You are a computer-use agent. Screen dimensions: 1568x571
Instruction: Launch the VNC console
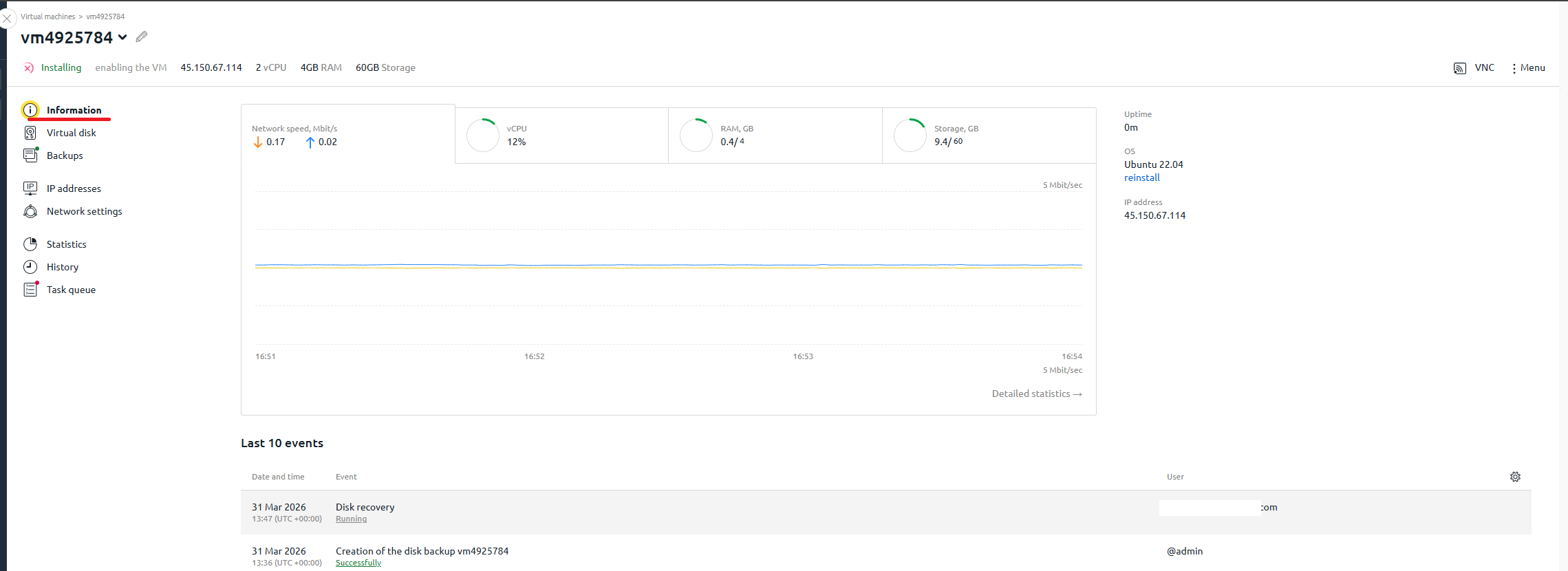[1474, 67]
